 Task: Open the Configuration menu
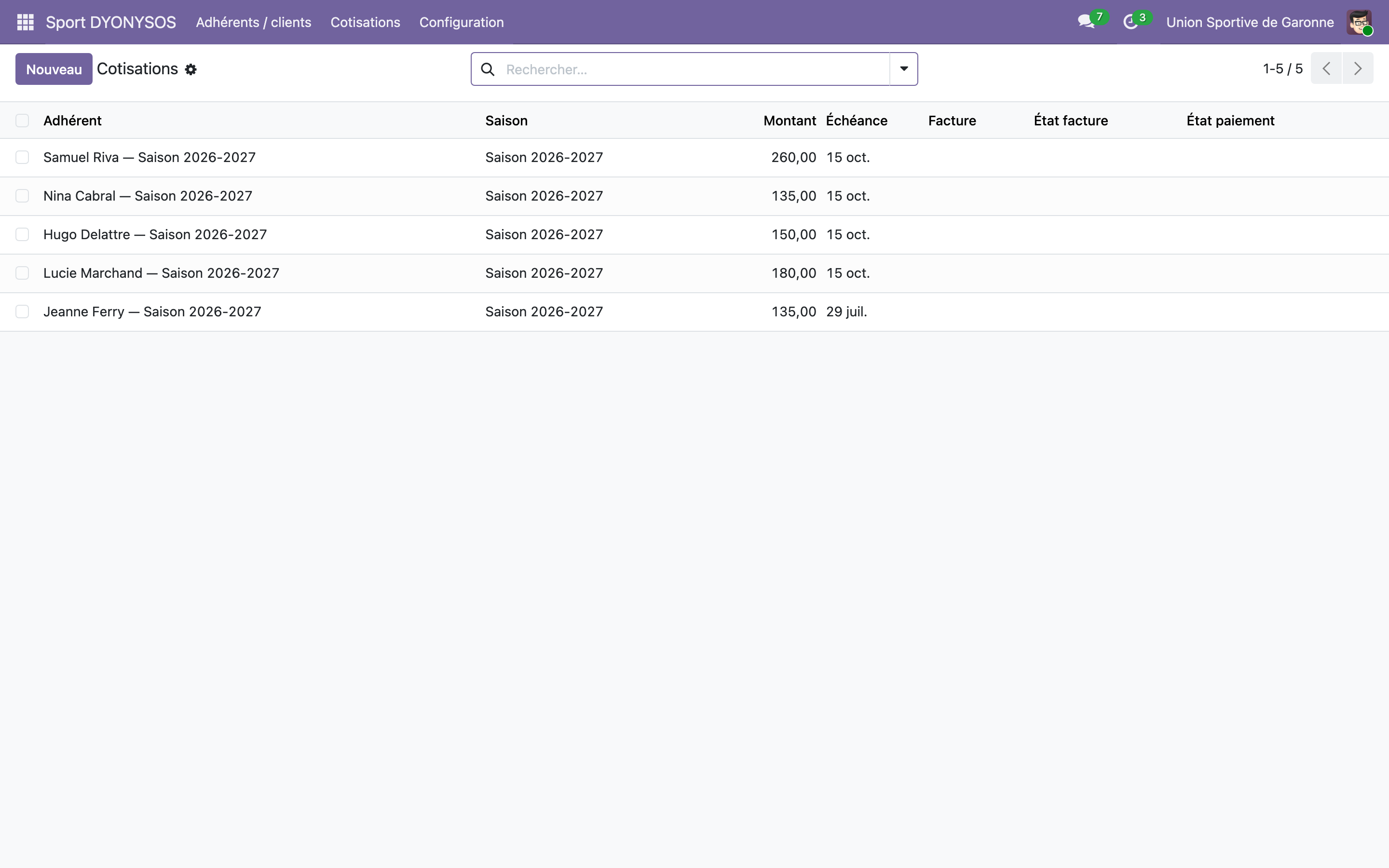[462, 22]
